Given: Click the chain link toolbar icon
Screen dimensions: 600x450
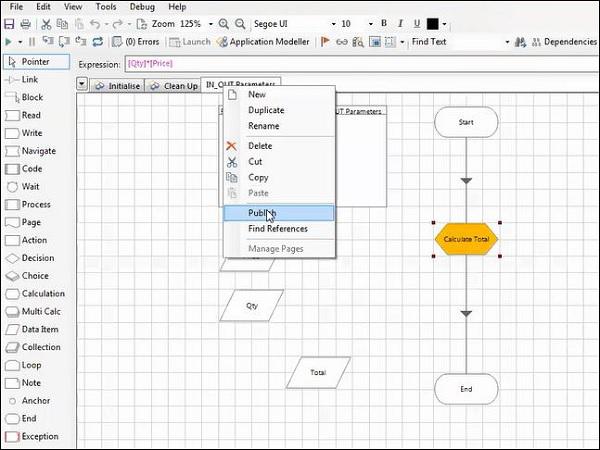Looking at the screenshot, I should [x=342, y=42].
